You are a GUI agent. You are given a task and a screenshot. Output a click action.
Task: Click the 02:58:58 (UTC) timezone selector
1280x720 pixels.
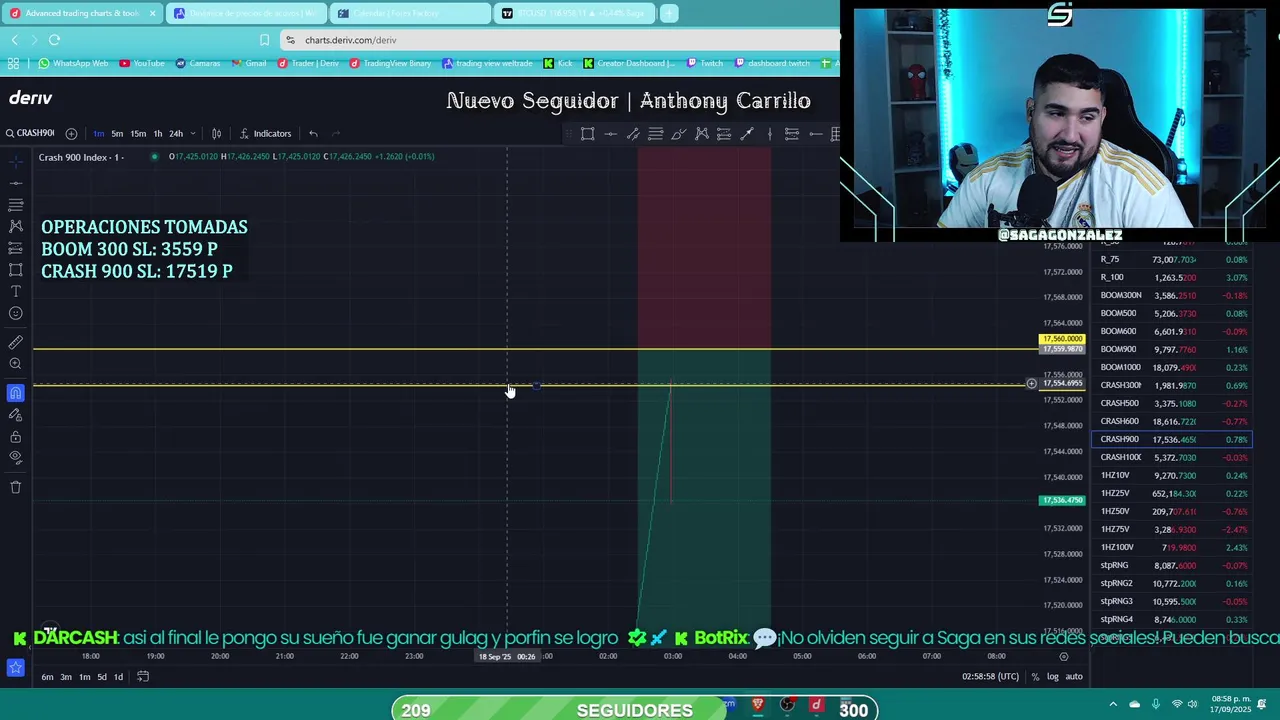[990, 677]
